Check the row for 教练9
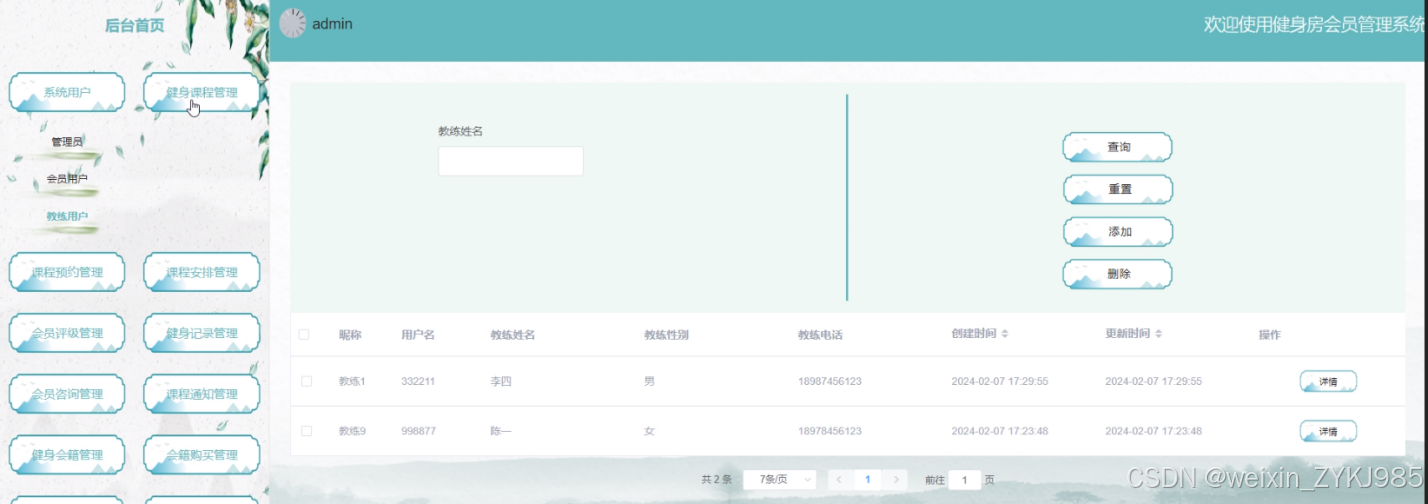The image size is (1428, 504). [307, 431]
